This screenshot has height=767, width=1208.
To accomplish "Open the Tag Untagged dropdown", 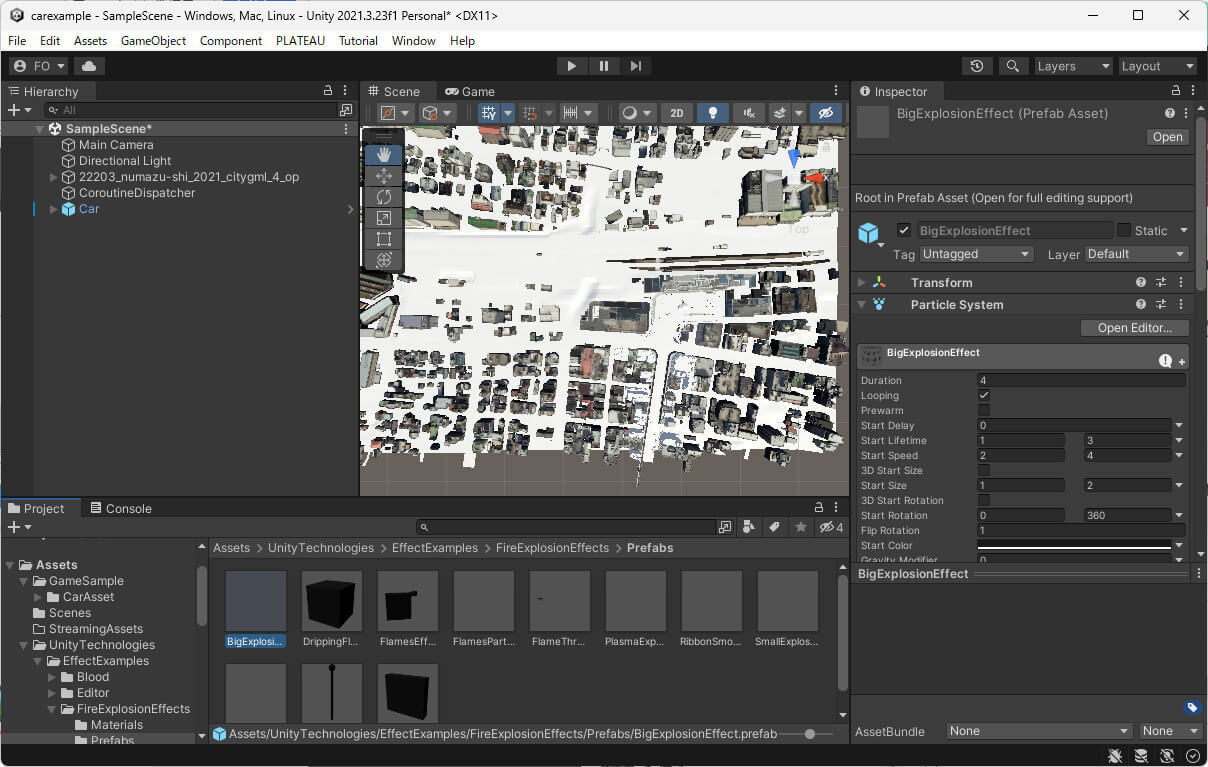I will point(976,254).
